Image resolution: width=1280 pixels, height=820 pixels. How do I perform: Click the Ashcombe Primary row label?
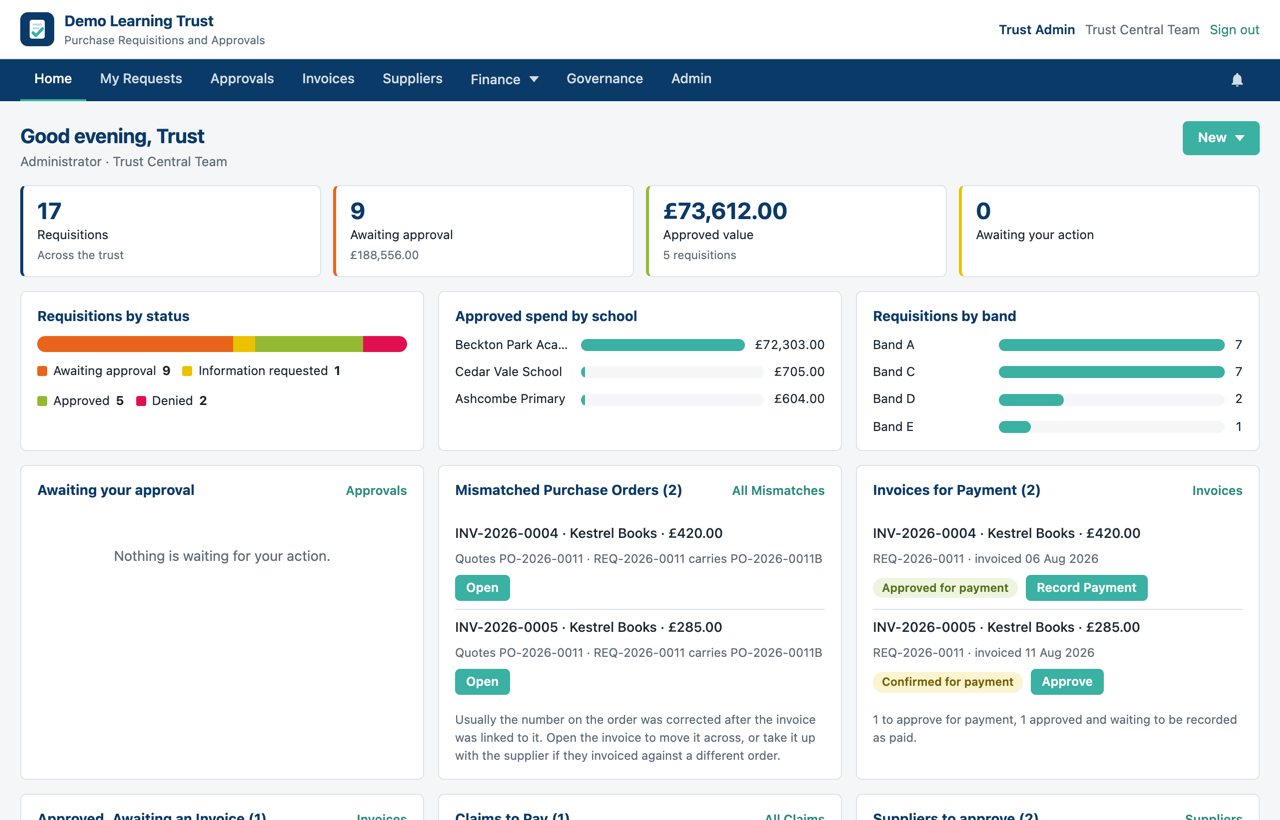pyautogui.click(x=510, y=399)
